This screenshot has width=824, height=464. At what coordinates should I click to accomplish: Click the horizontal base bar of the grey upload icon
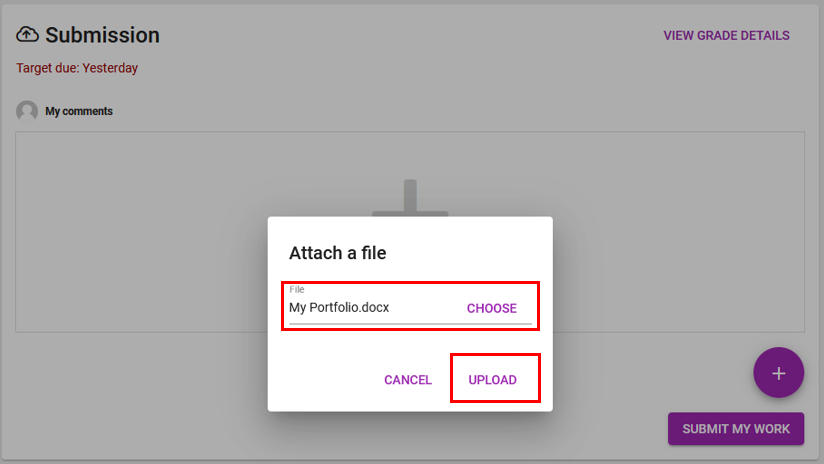click(x=410, y=214)
